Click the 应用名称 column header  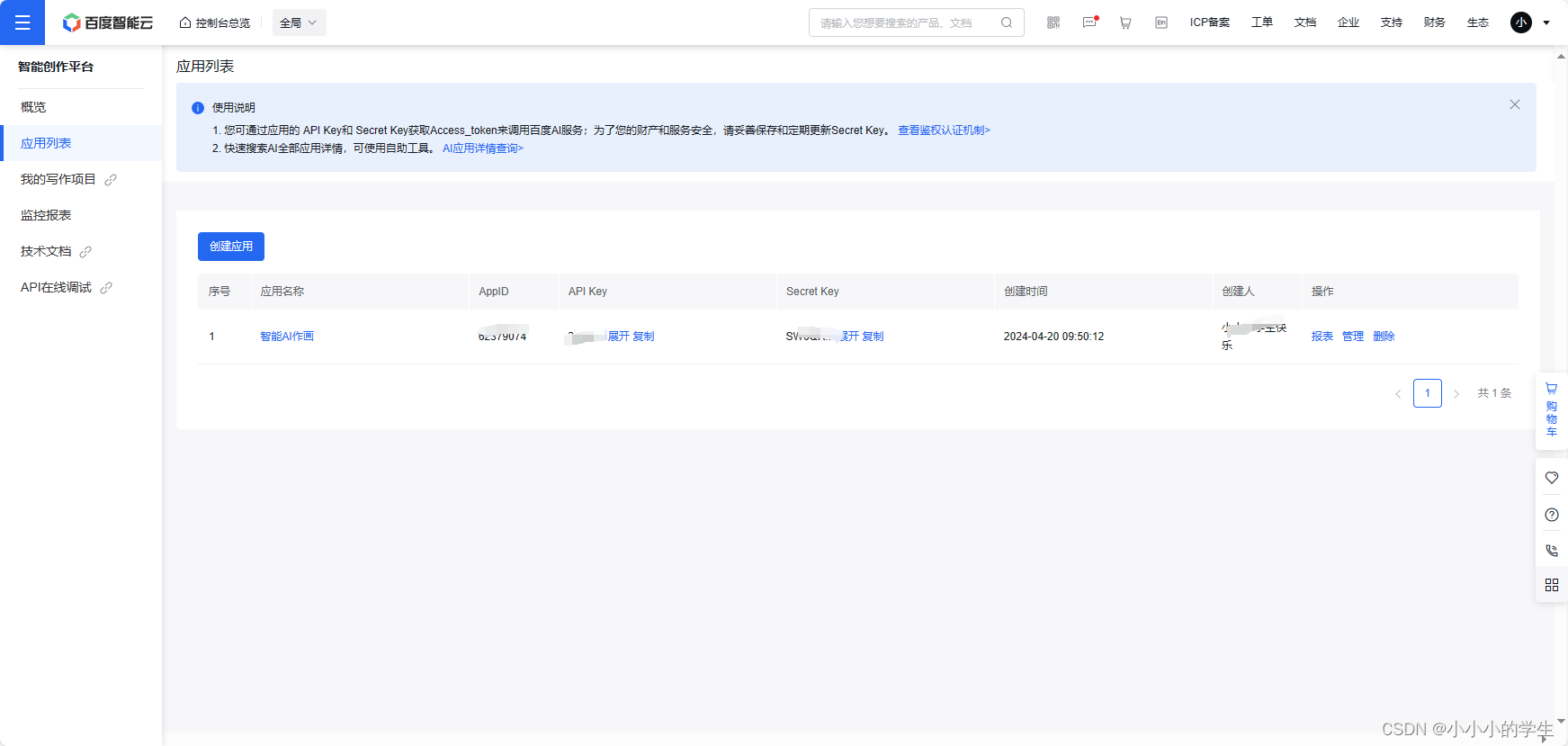282,292
